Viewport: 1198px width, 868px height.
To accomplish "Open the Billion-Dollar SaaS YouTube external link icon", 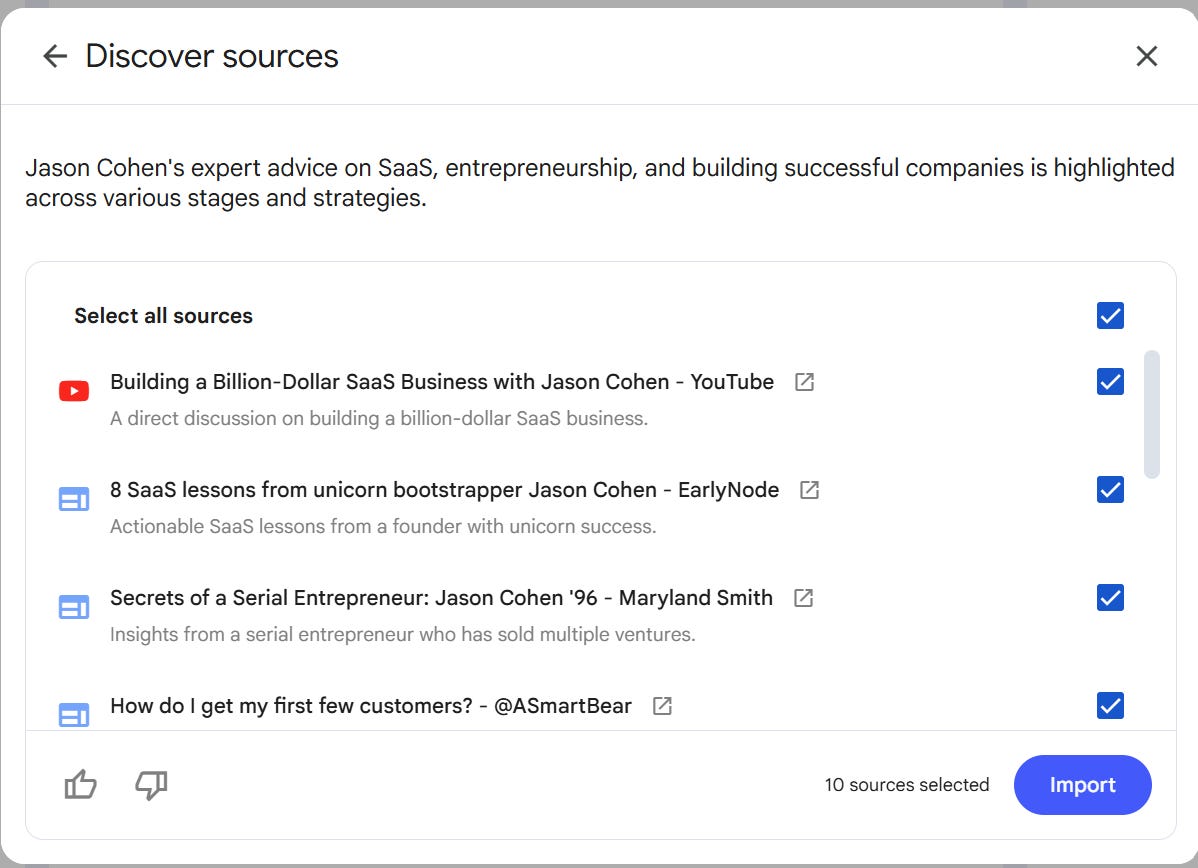I will click(804, 382).
